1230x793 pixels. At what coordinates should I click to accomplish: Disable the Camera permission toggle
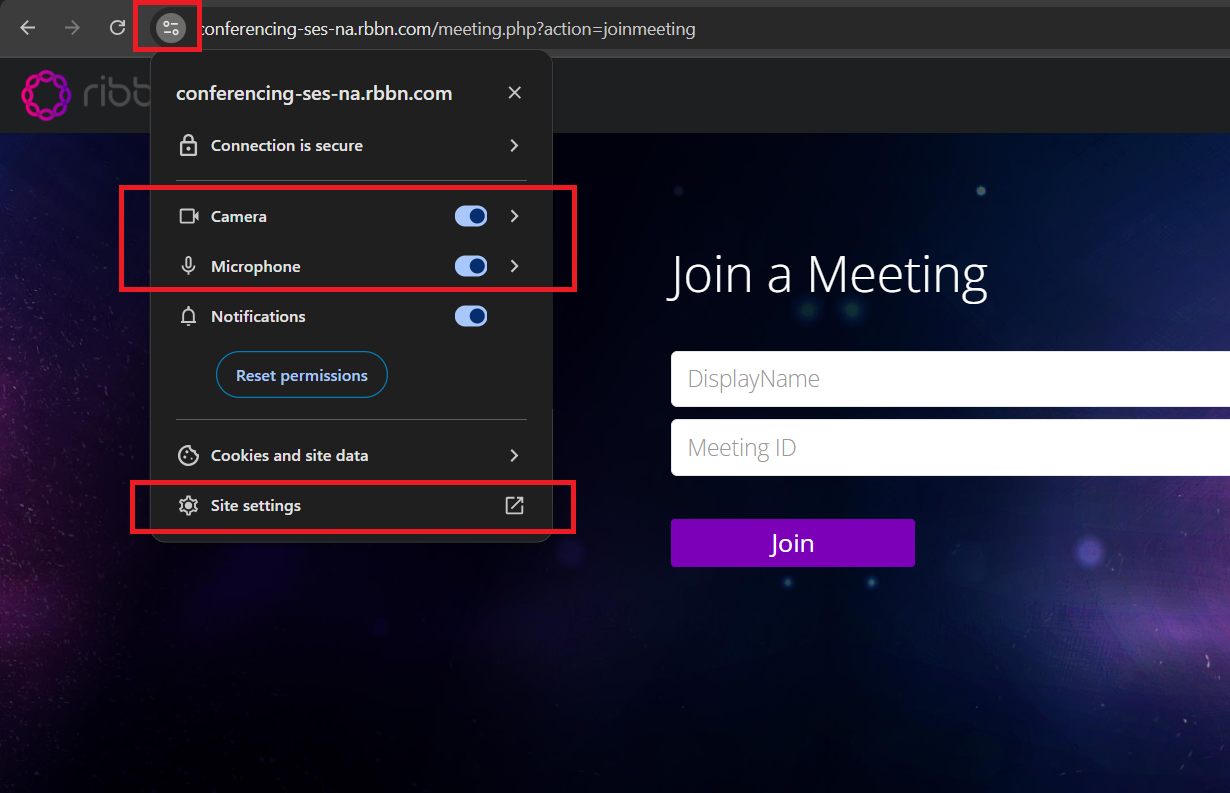[471, 216]
